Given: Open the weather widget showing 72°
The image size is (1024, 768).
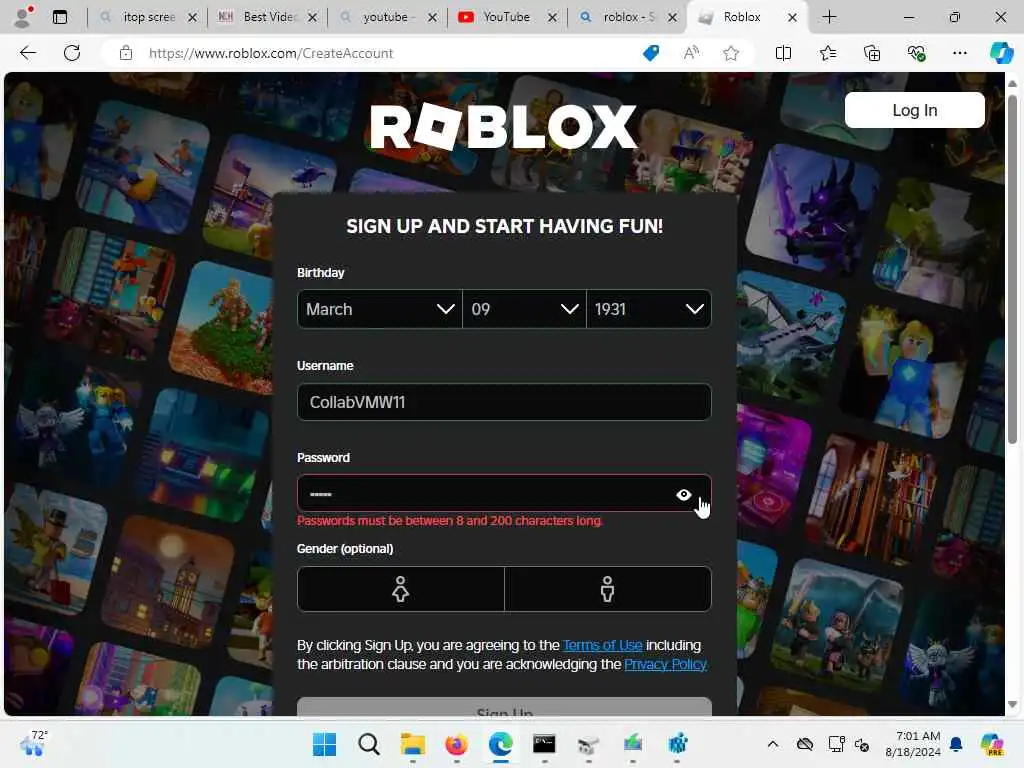Looking at the screenshot, I should [34, 743].
